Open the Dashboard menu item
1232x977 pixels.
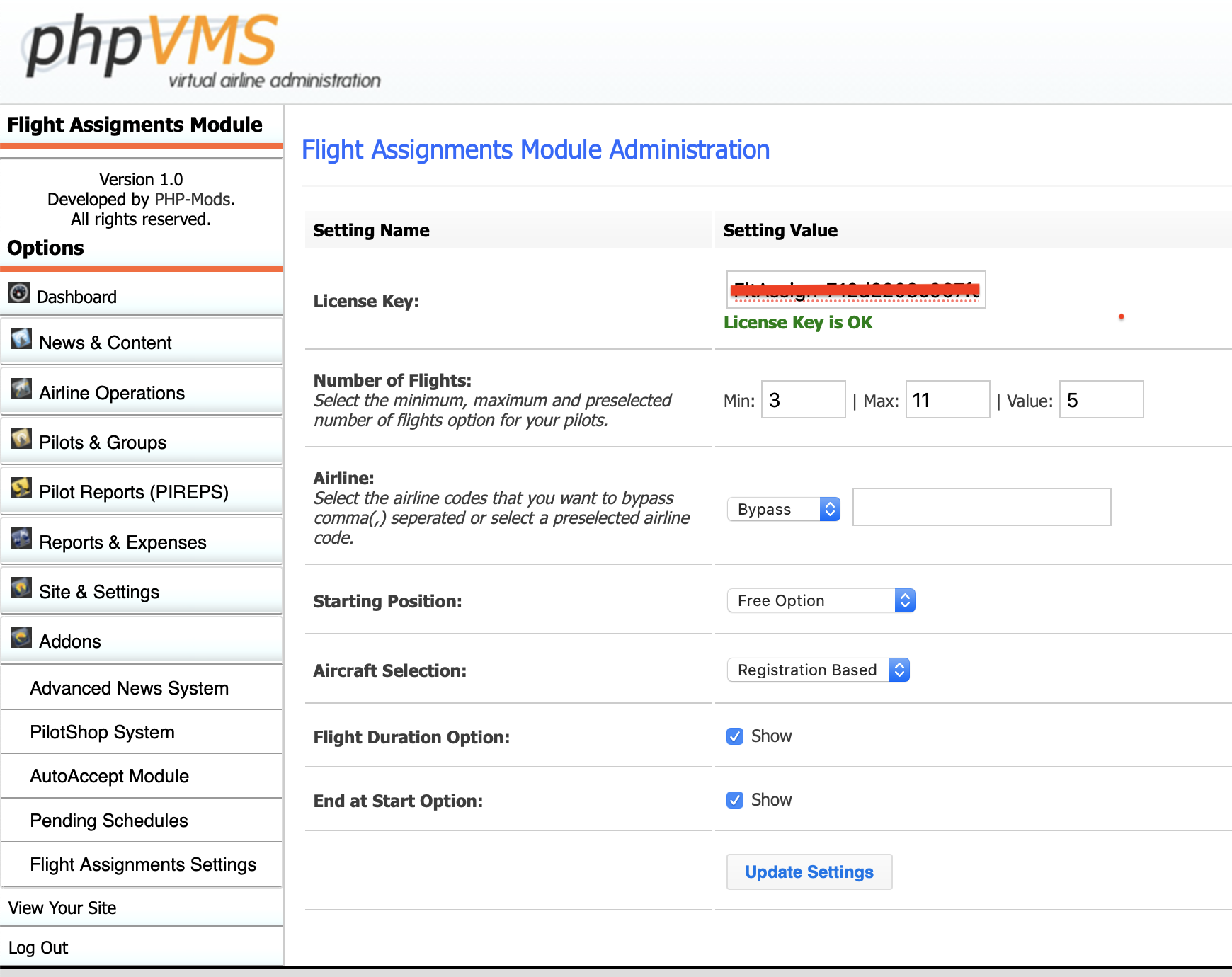tap(142, 296)
